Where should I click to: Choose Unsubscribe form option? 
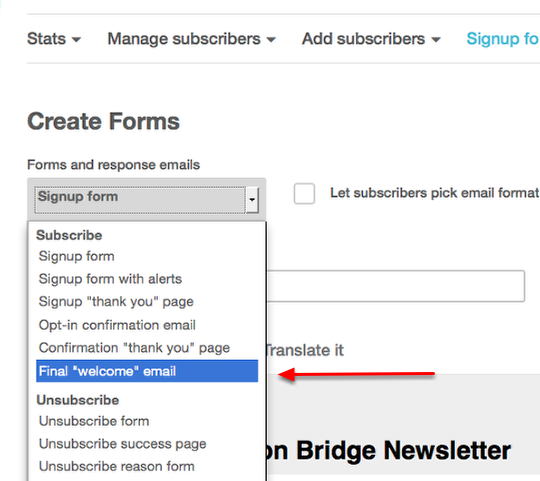pyautogui.click(x=94, y=421)
